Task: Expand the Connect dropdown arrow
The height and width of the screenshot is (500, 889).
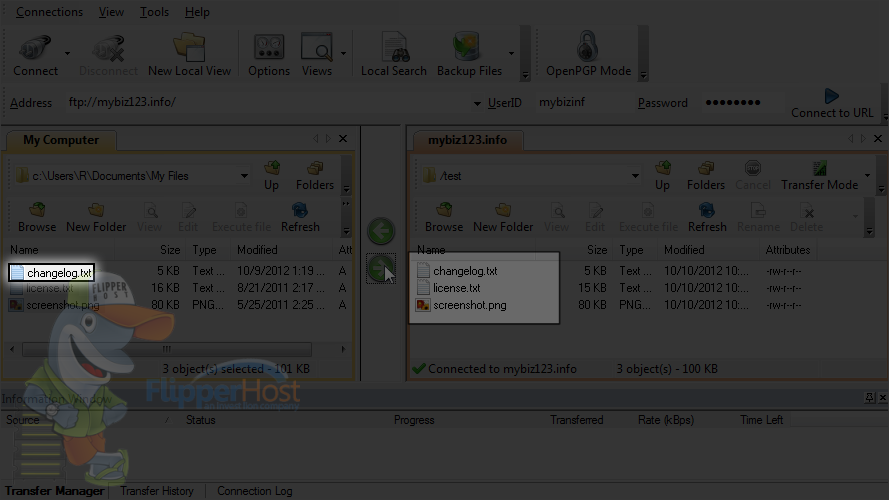Action: pos(67,53)
